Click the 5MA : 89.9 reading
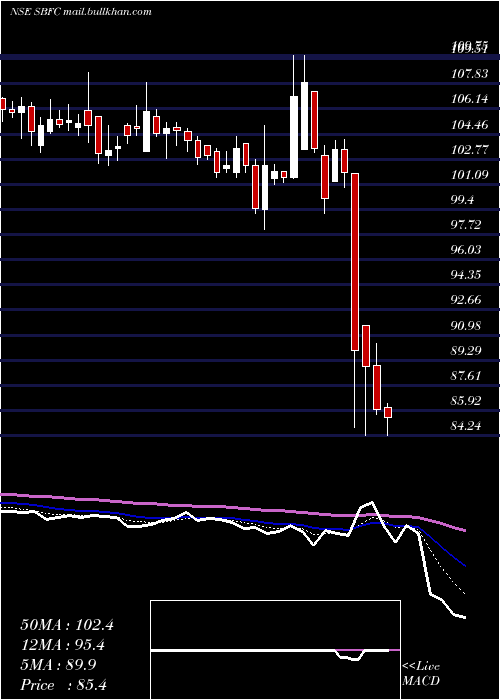500x700 pixels. (x=60, y=665)
